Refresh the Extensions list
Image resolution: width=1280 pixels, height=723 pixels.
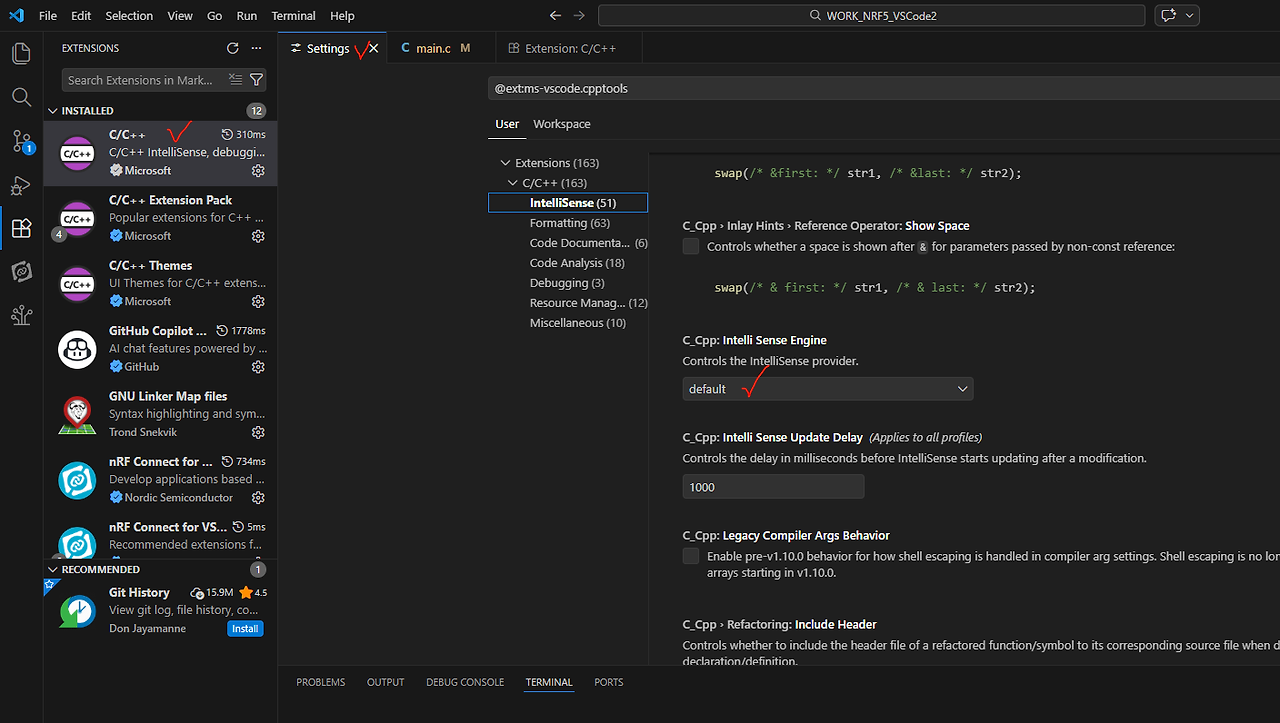(233, 48)
